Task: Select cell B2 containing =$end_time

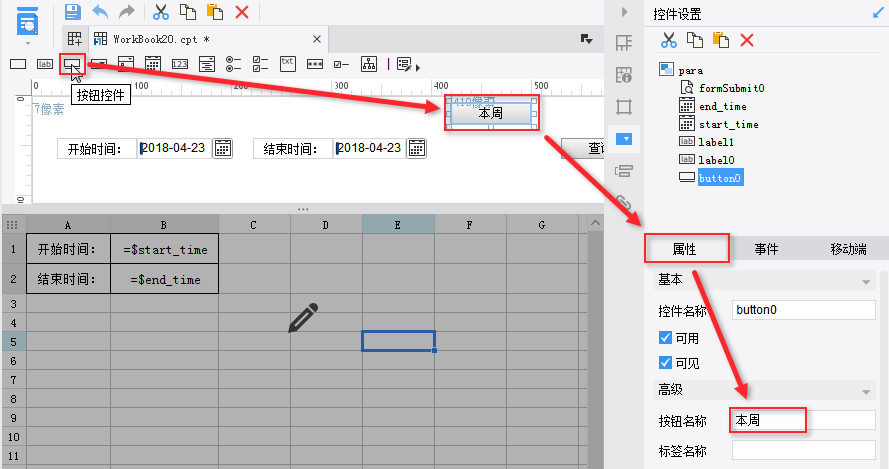Action: coord(164,279)
